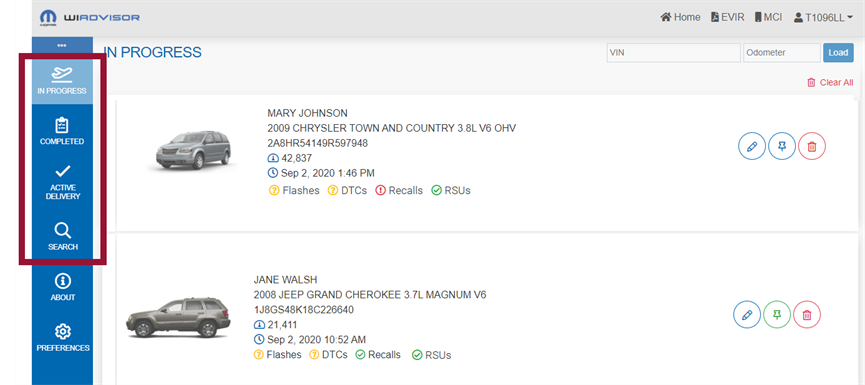Image resolution: width=865 pixels, height=385 pixels.
Task: Select In Progress sidebar item
Action: [x=62, y=80]
